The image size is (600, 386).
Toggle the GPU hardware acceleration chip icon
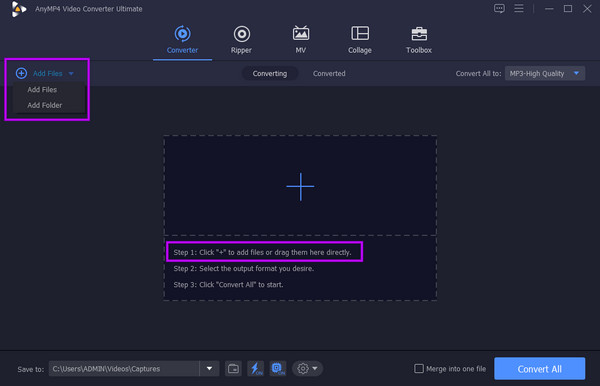[278, 369]
